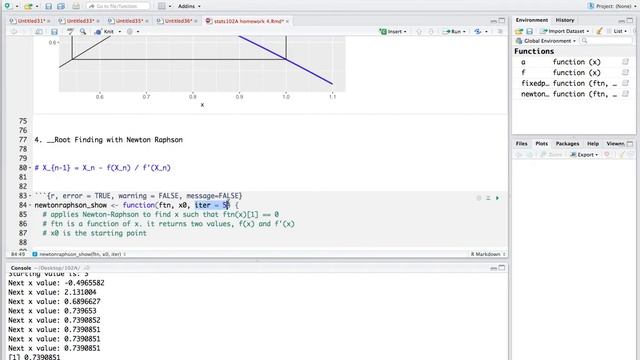Switch to the History tab

(565, 20)
